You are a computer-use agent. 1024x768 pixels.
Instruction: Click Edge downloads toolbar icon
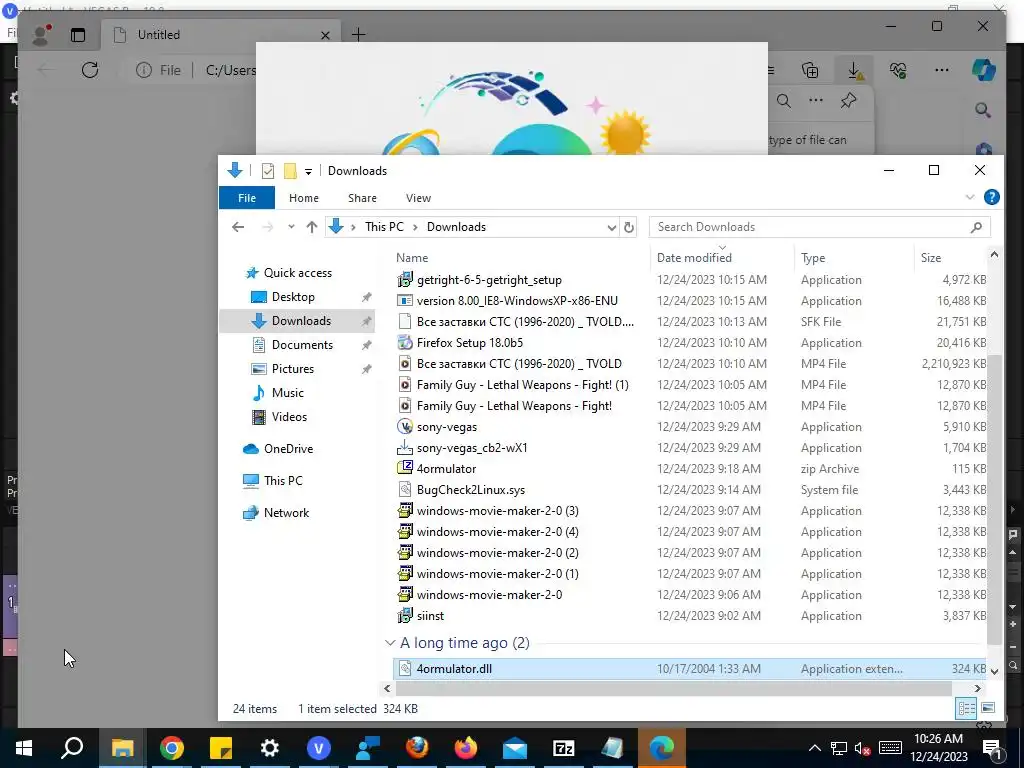pos(854,70)
